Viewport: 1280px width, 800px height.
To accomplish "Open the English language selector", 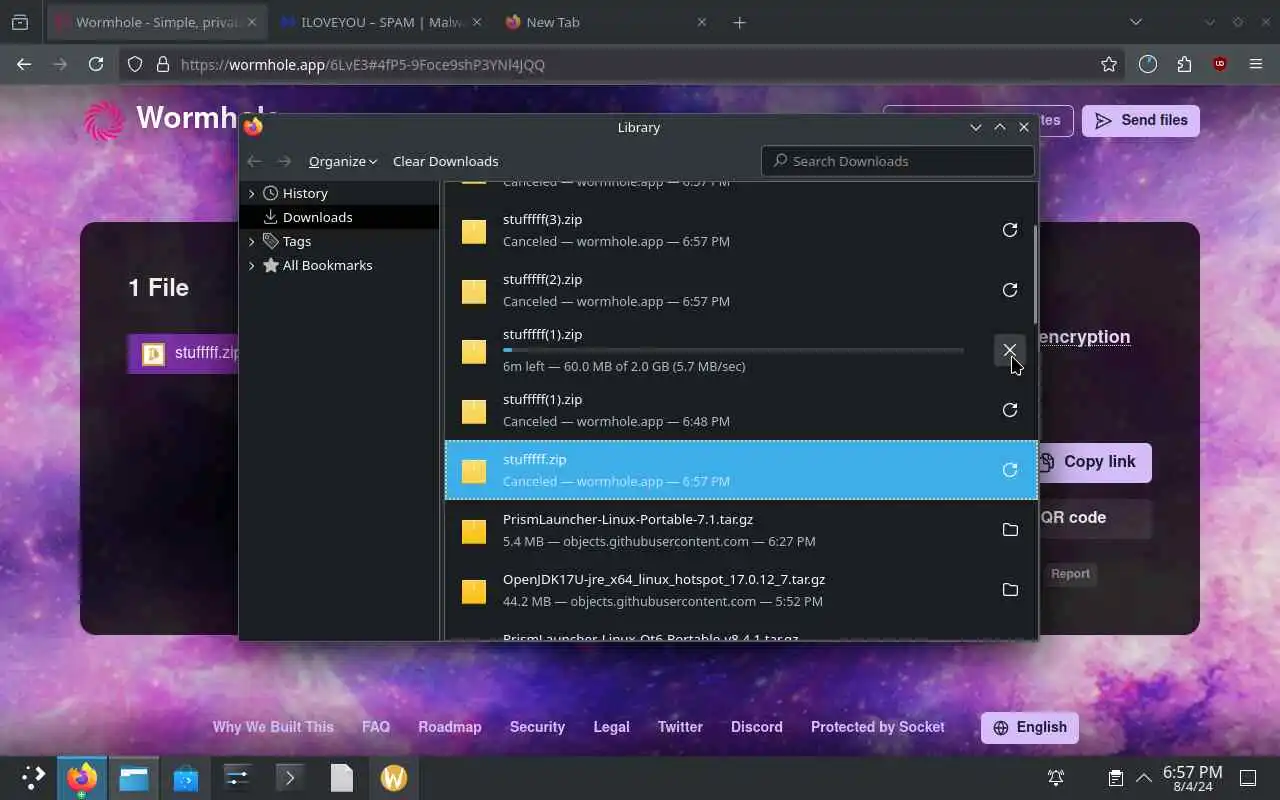I will (x=1030, y=727).
